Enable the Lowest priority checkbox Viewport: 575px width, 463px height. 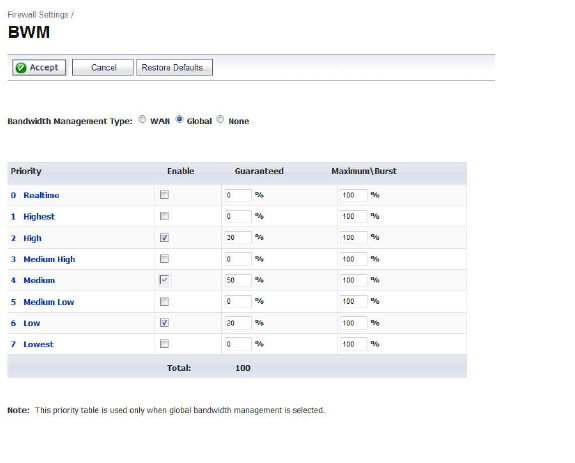tap(164, 344)
